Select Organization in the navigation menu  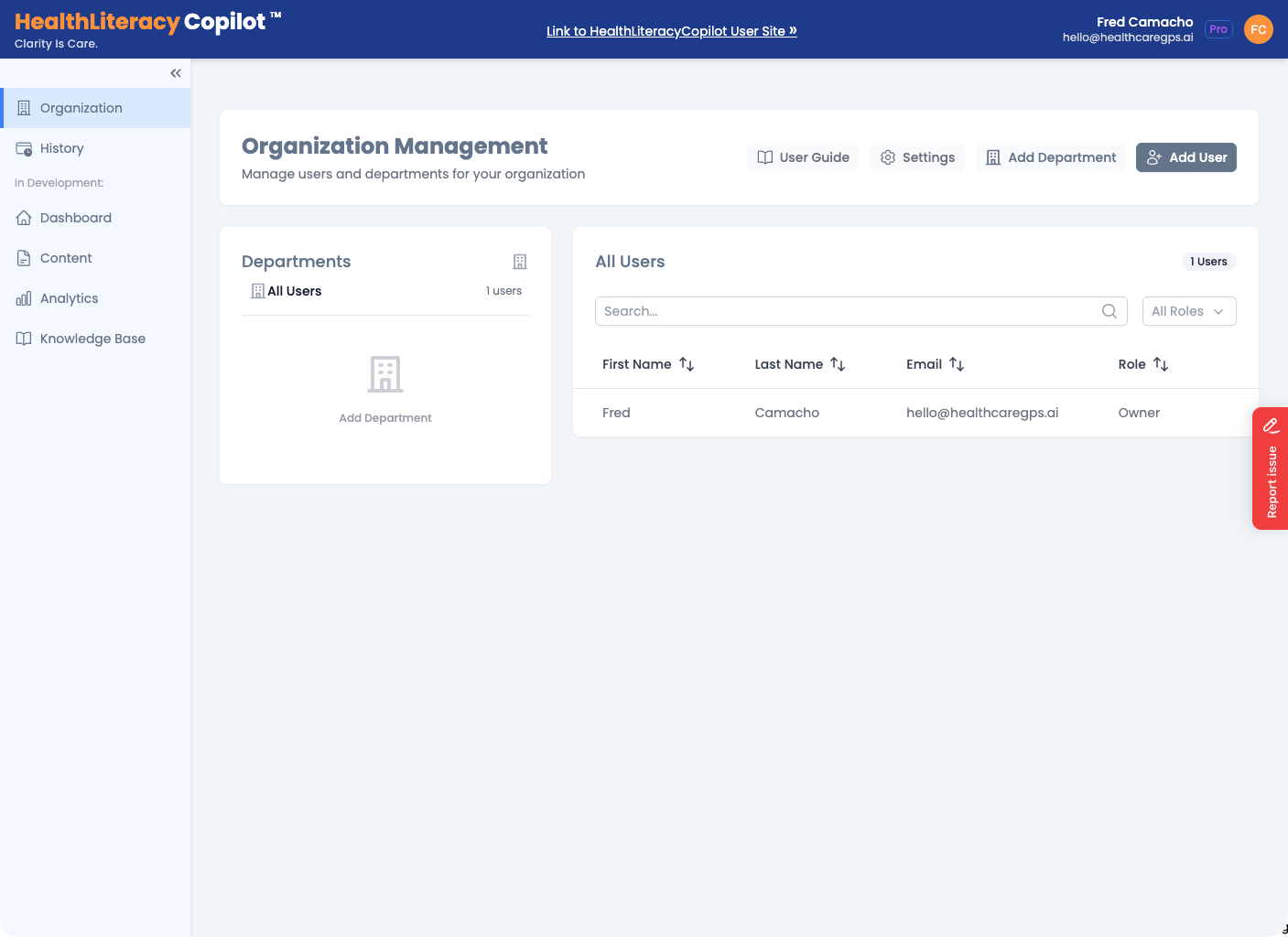click(82, 107)
